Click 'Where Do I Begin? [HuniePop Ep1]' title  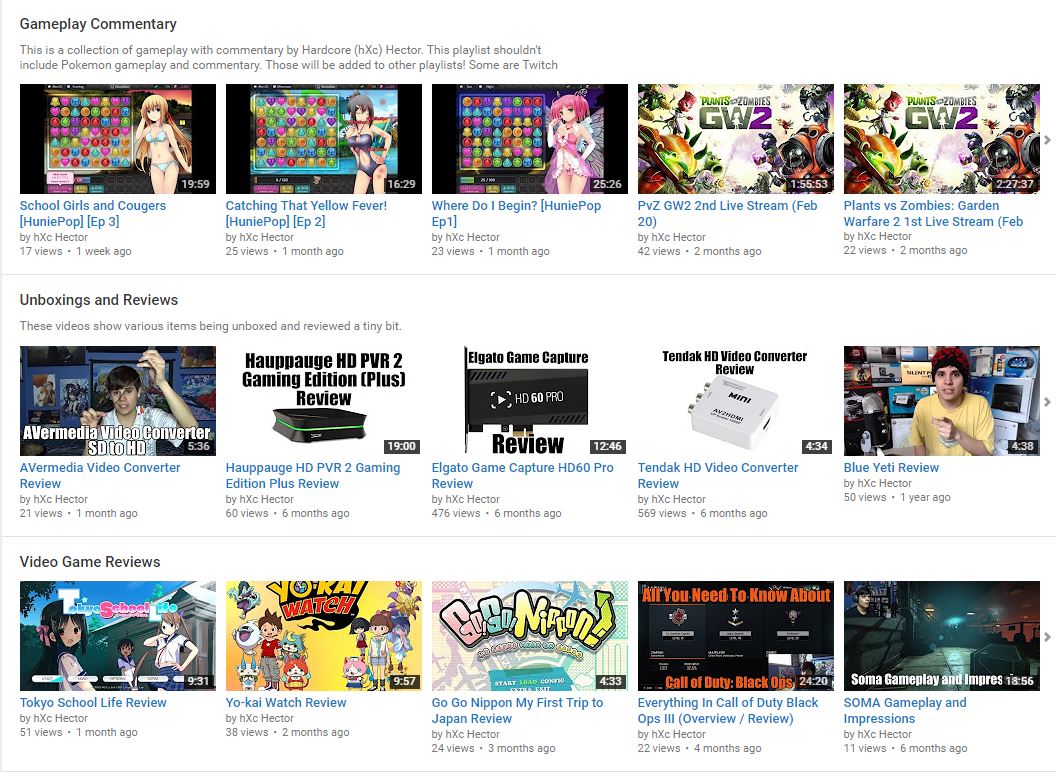517,214
